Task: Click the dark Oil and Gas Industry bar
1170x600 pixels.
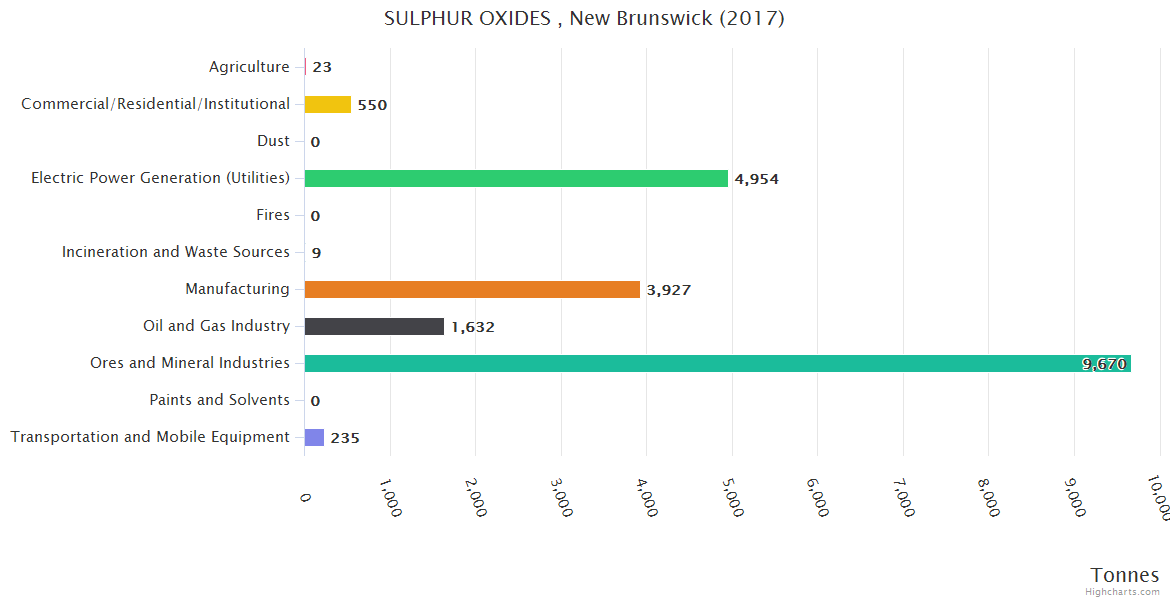Action: pos(374,326)
